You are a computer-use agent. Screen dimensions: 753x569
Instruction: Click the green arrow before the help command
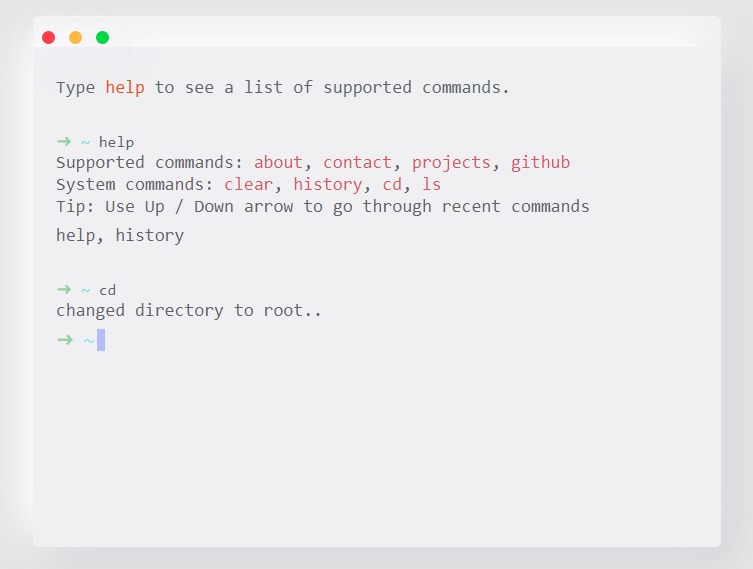point(64,142)
